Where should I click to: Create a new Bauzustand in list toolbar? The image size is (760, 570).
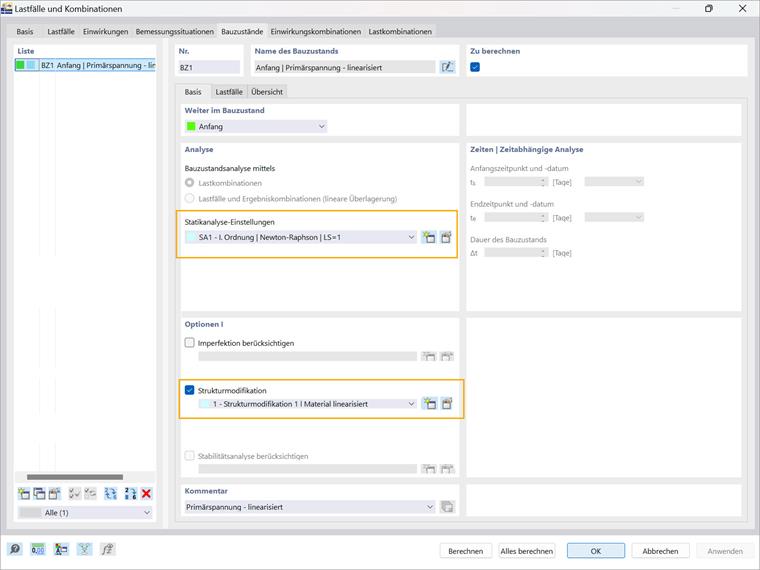(24, 493)
